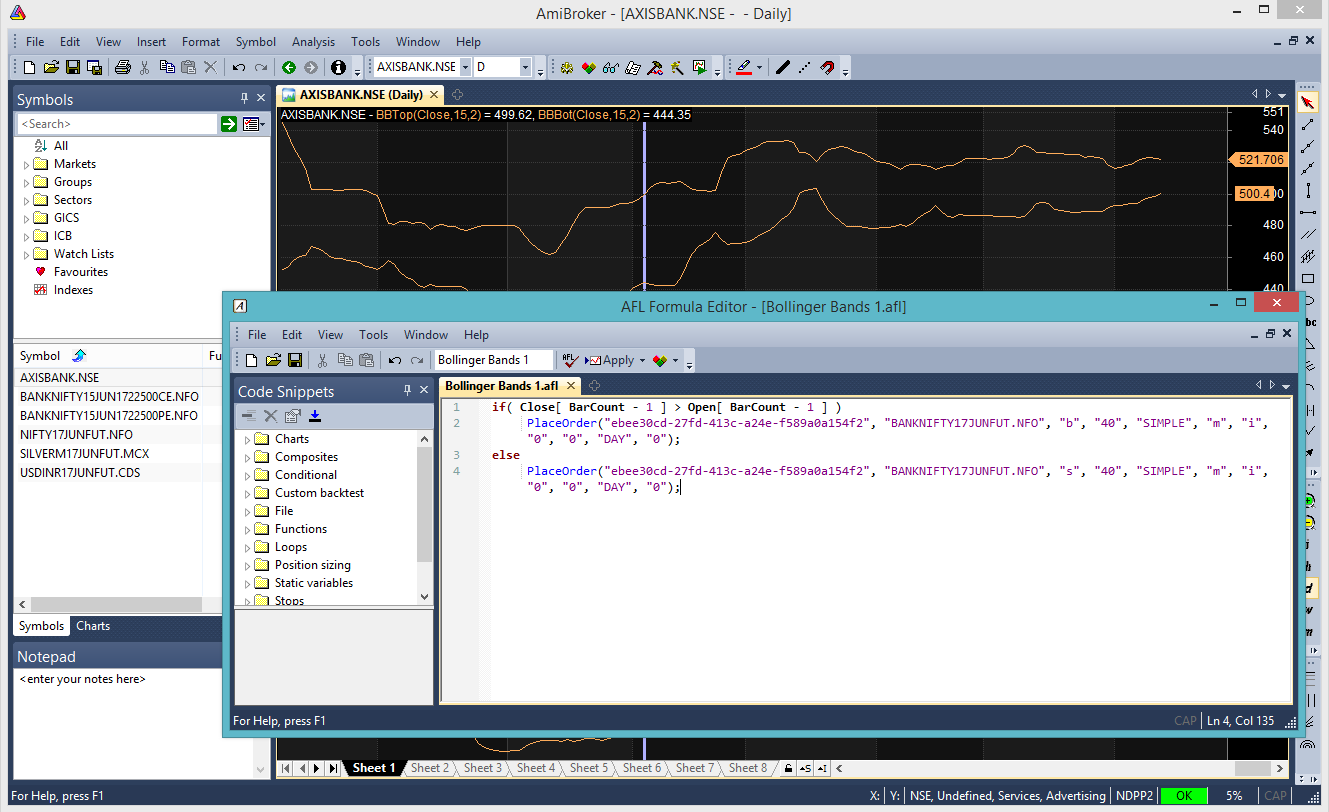Click Open file icon in AmiBroker main toolbar
The image size is (1329, 812).
51,68
